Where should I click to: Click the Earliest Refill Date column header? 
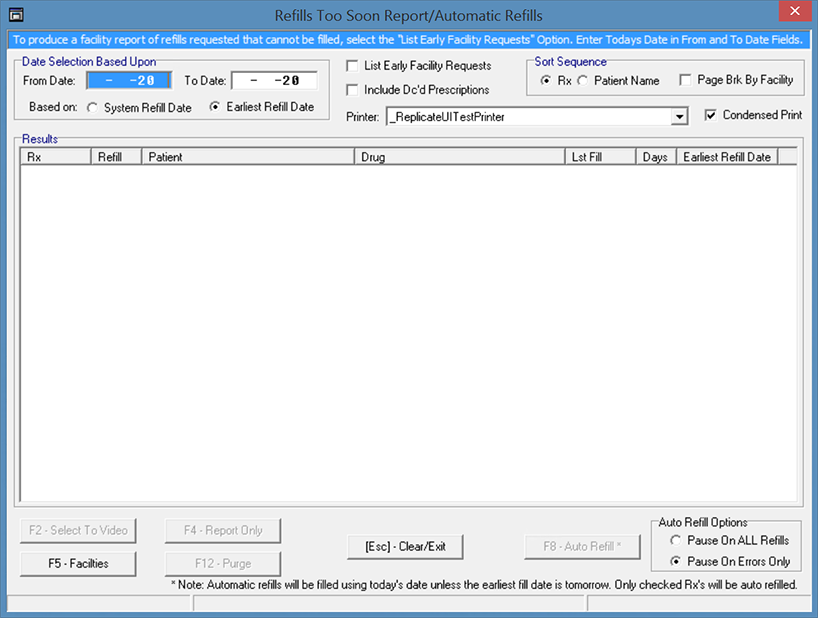pyautogui.click(x=727, y=157)
